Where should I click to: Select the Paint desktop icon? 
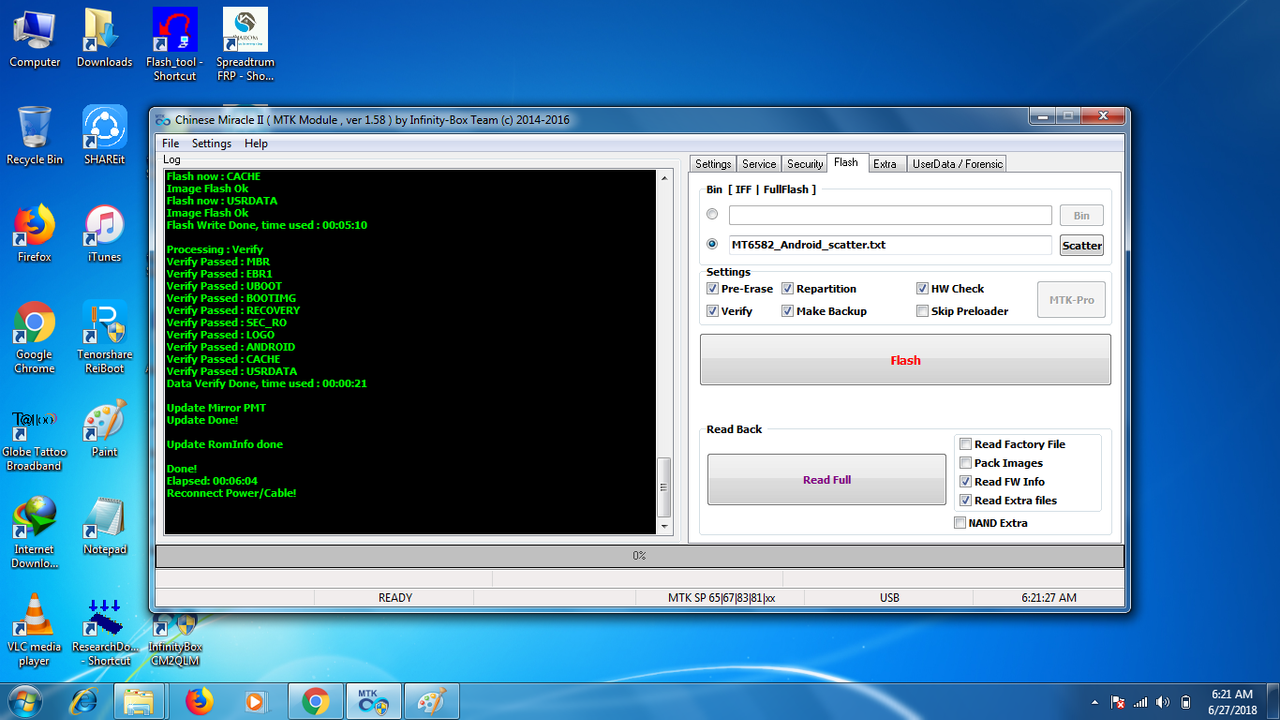coord(104,428)
